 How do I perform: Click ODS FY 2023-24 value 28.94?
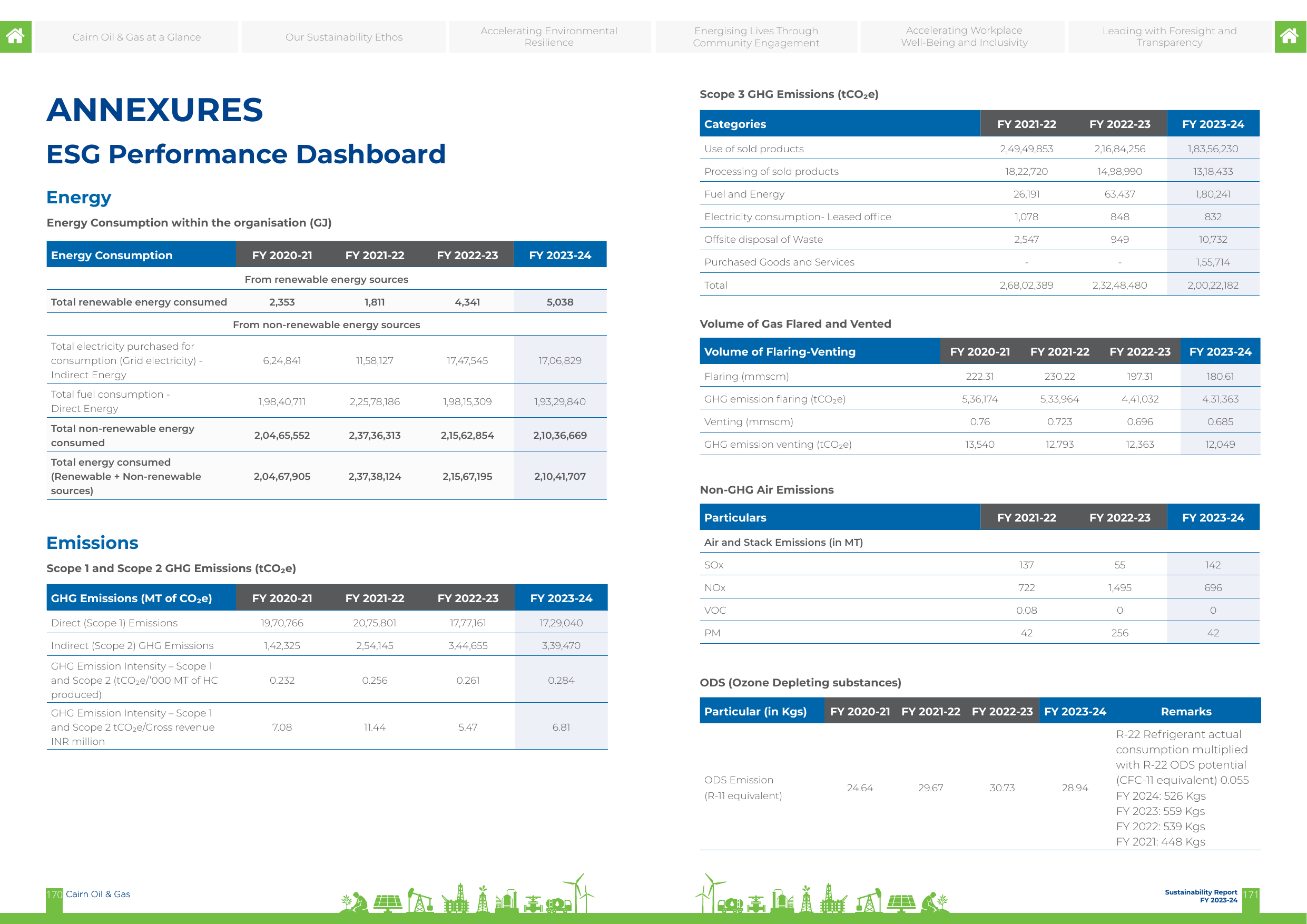1075,788
